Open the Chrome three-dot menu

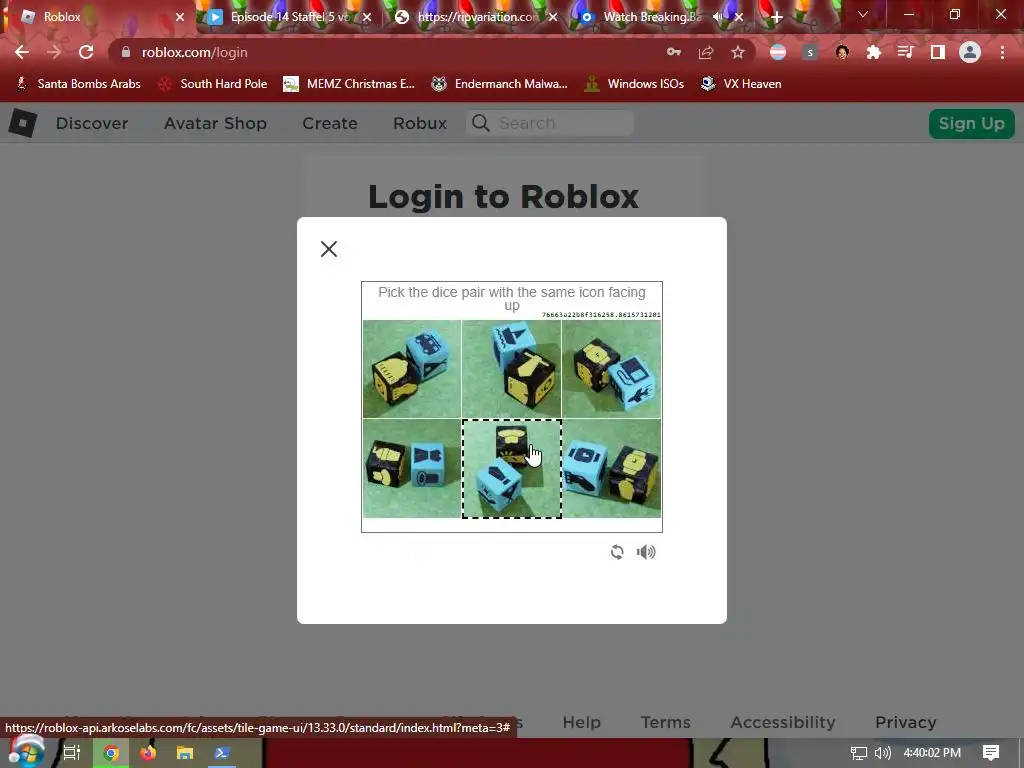coord(1002,52)
